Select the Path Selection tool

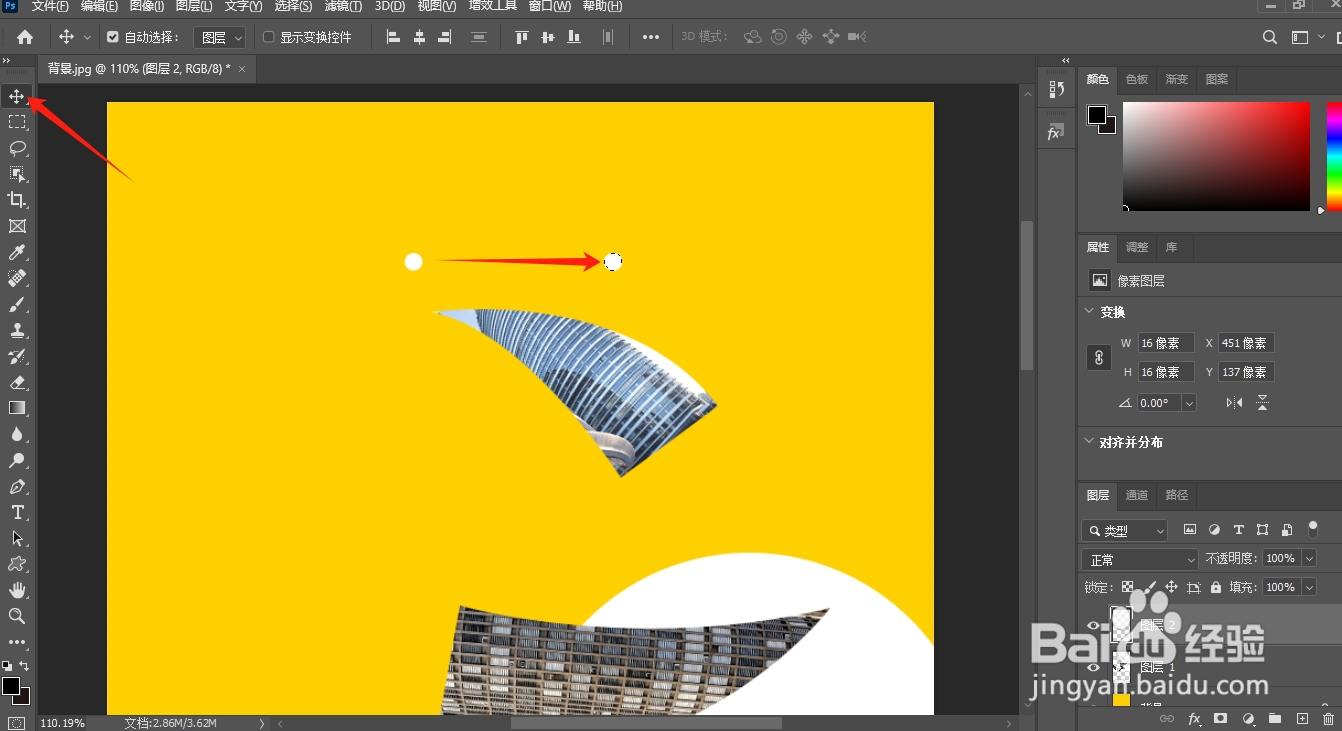17,538
